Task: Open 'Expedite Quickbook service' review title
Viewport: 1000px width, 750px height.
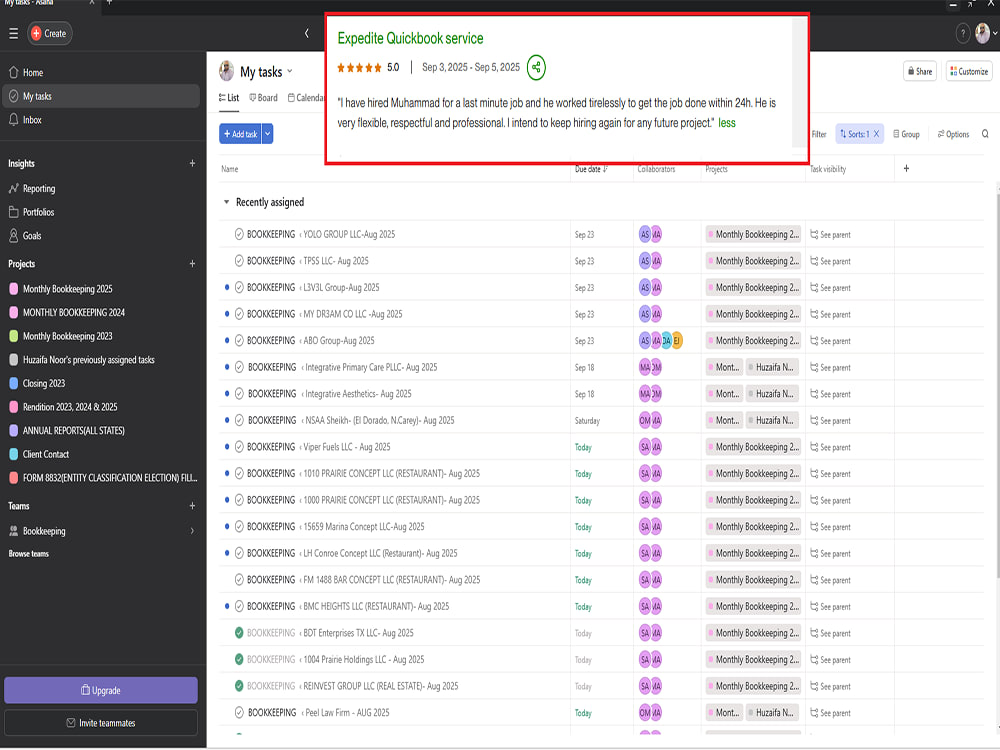Action: pyautogui.click(x=410, y=38)
